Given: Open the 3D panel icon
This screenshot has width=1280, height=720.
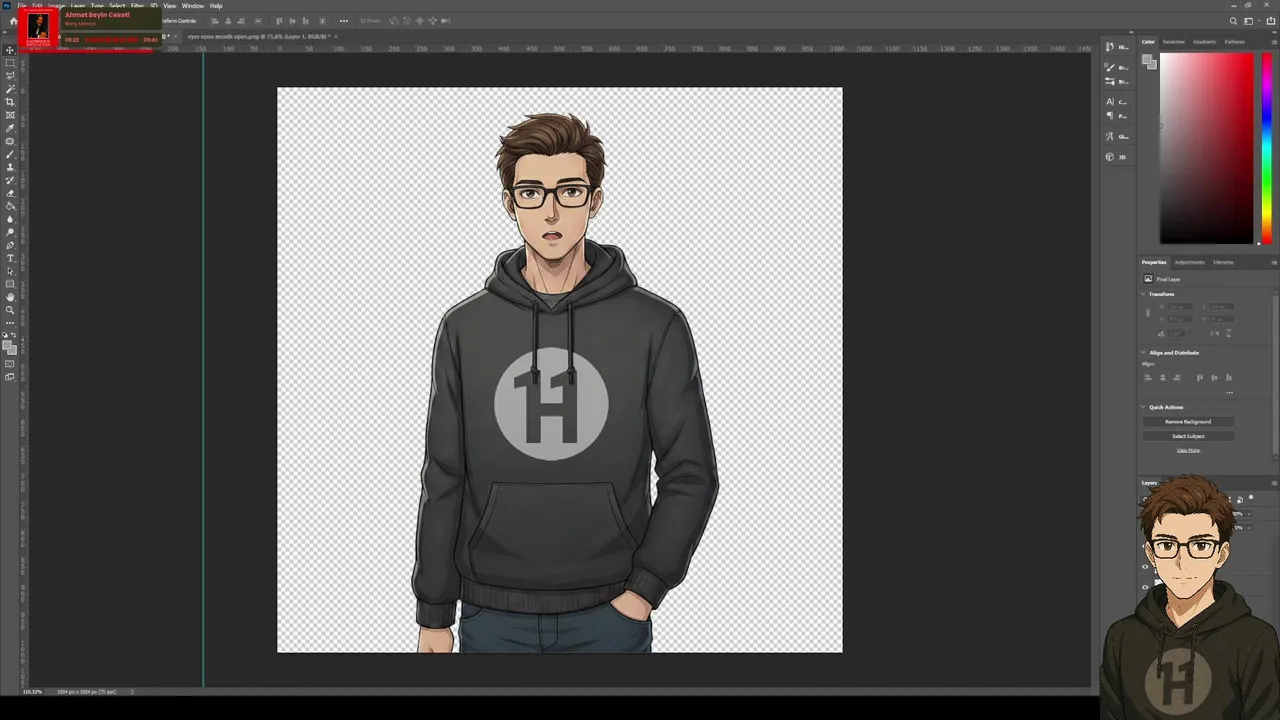Looking at the screenshot, I should click(1110, 157).
